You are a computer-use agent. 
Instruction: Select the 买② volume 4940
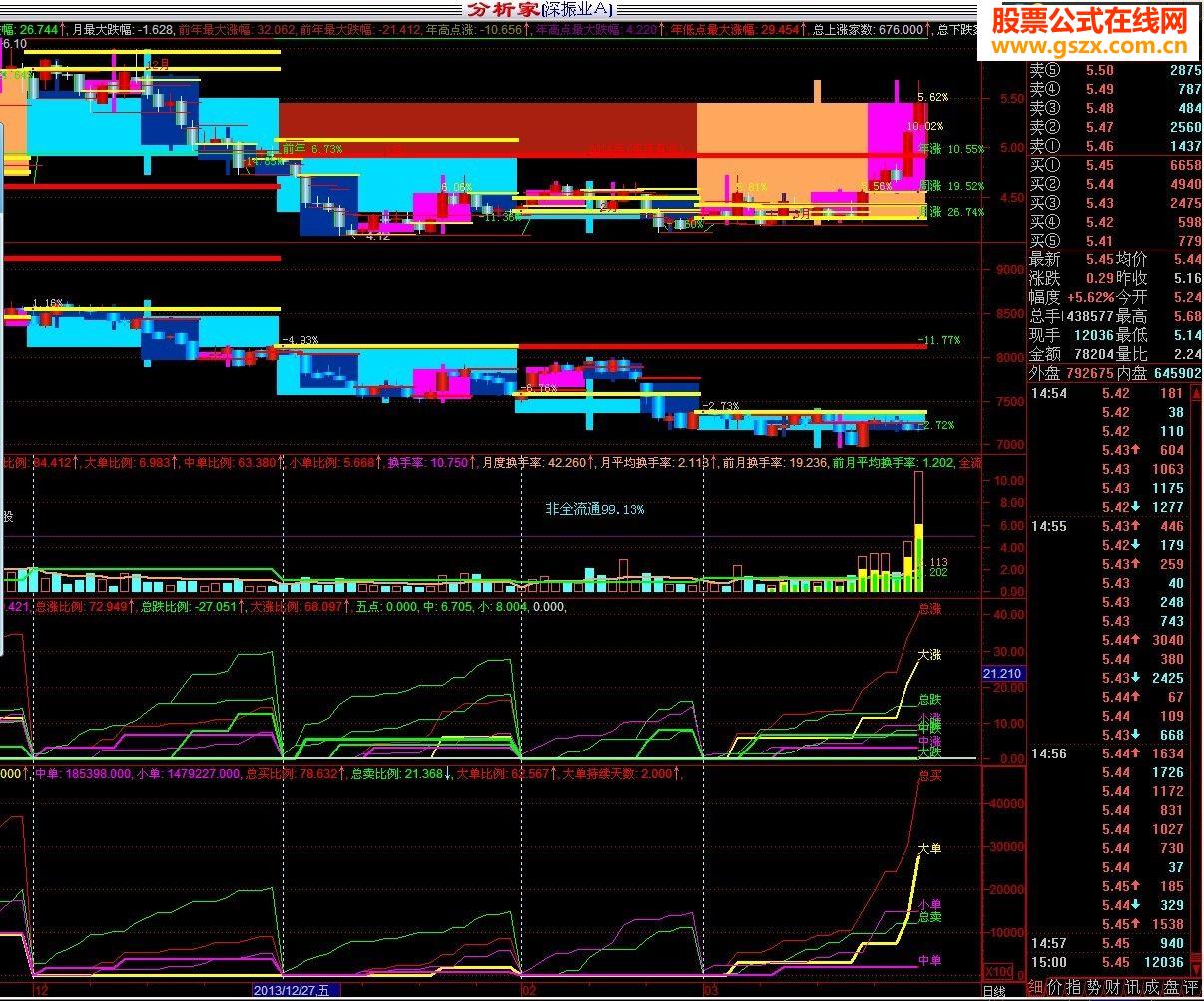1184,184
